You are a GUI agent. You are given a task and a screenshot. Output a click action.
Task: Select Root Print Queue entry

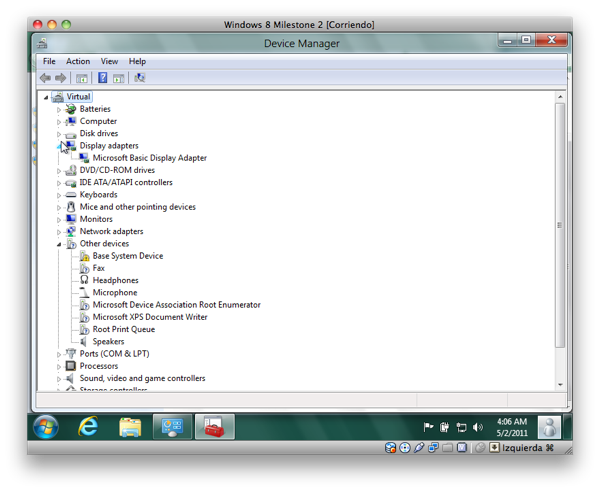tap(124, 329)
